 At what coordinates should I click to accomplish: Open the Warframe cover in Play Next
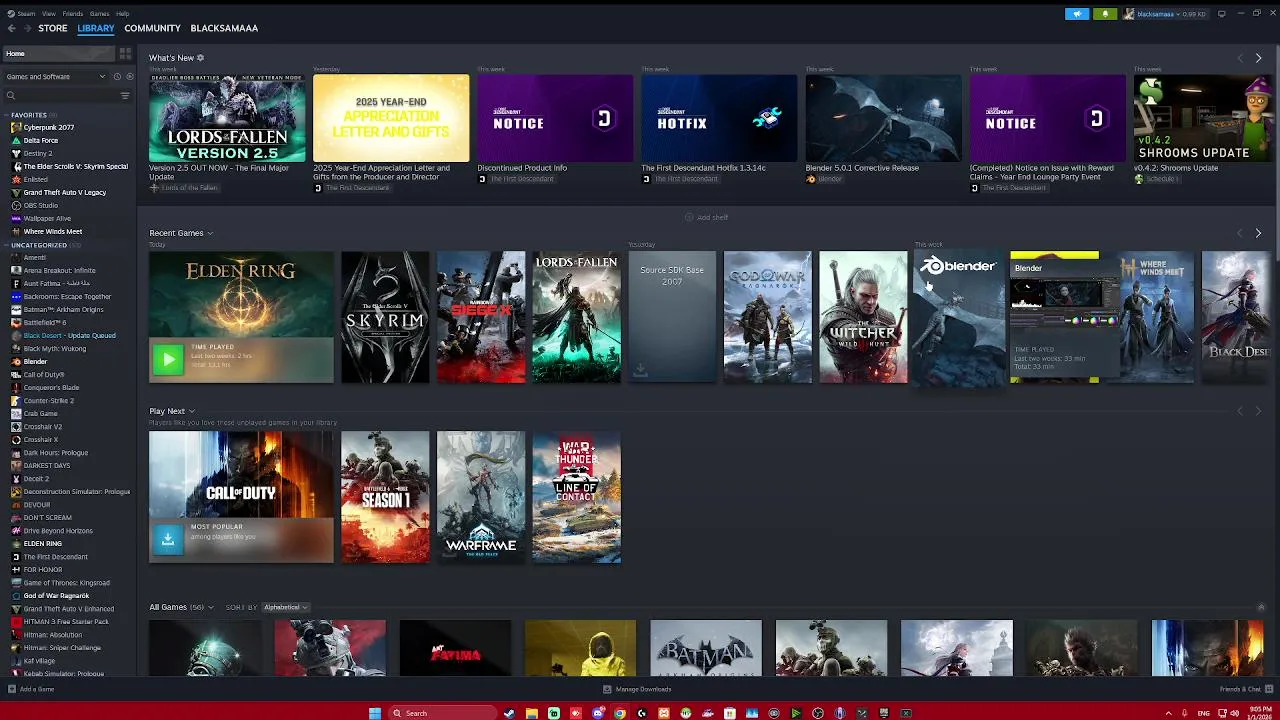(x=481, y=497)
